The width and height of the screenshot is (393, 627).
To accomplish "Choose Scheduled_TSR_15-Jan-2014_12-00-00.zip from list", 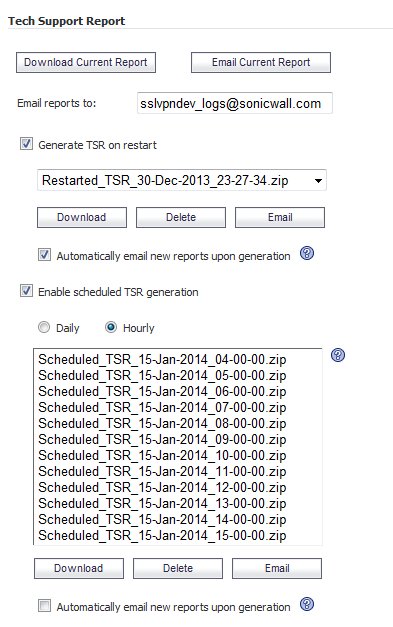I will (x=162, y=487).
